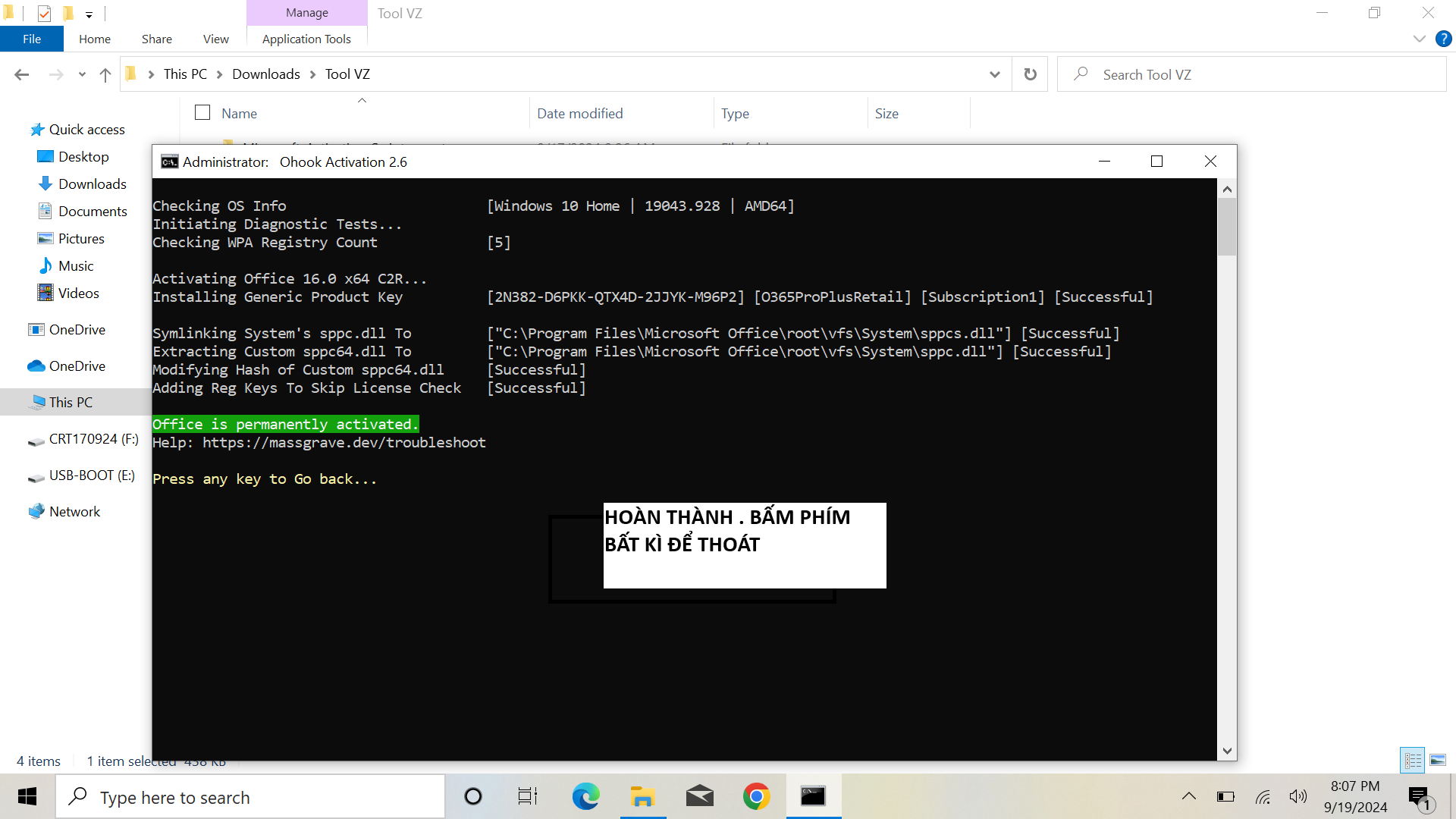The width and height of the screenshot is (1456, 819).
Task: Open the File ribbon tab
Action: 32,39
